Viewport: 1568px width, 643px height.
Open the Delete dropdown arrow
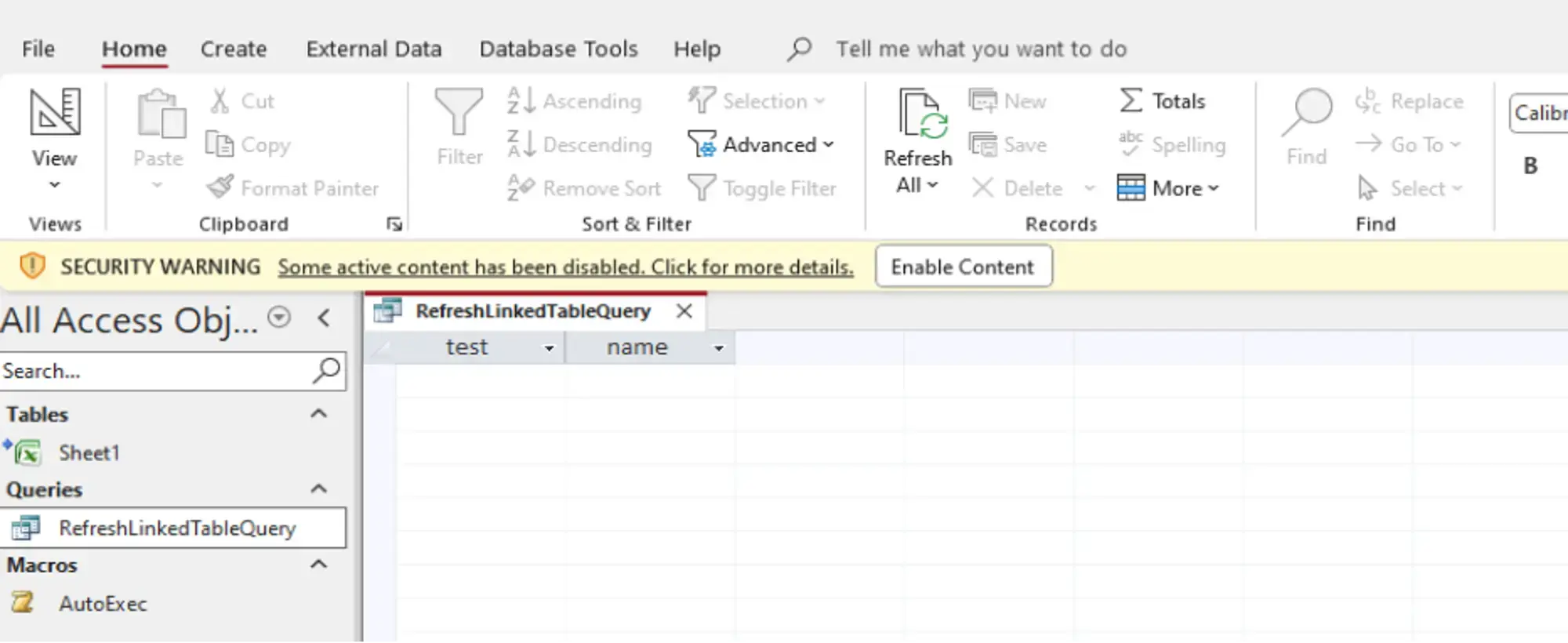1089,188
